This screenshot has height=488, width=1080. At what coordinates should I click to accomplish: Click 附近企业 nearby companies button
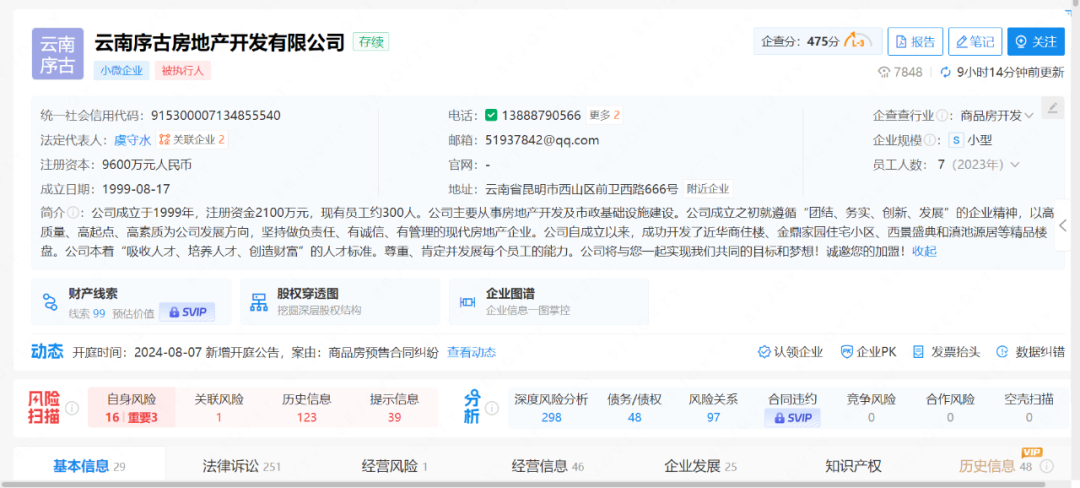tap(707, 189)
